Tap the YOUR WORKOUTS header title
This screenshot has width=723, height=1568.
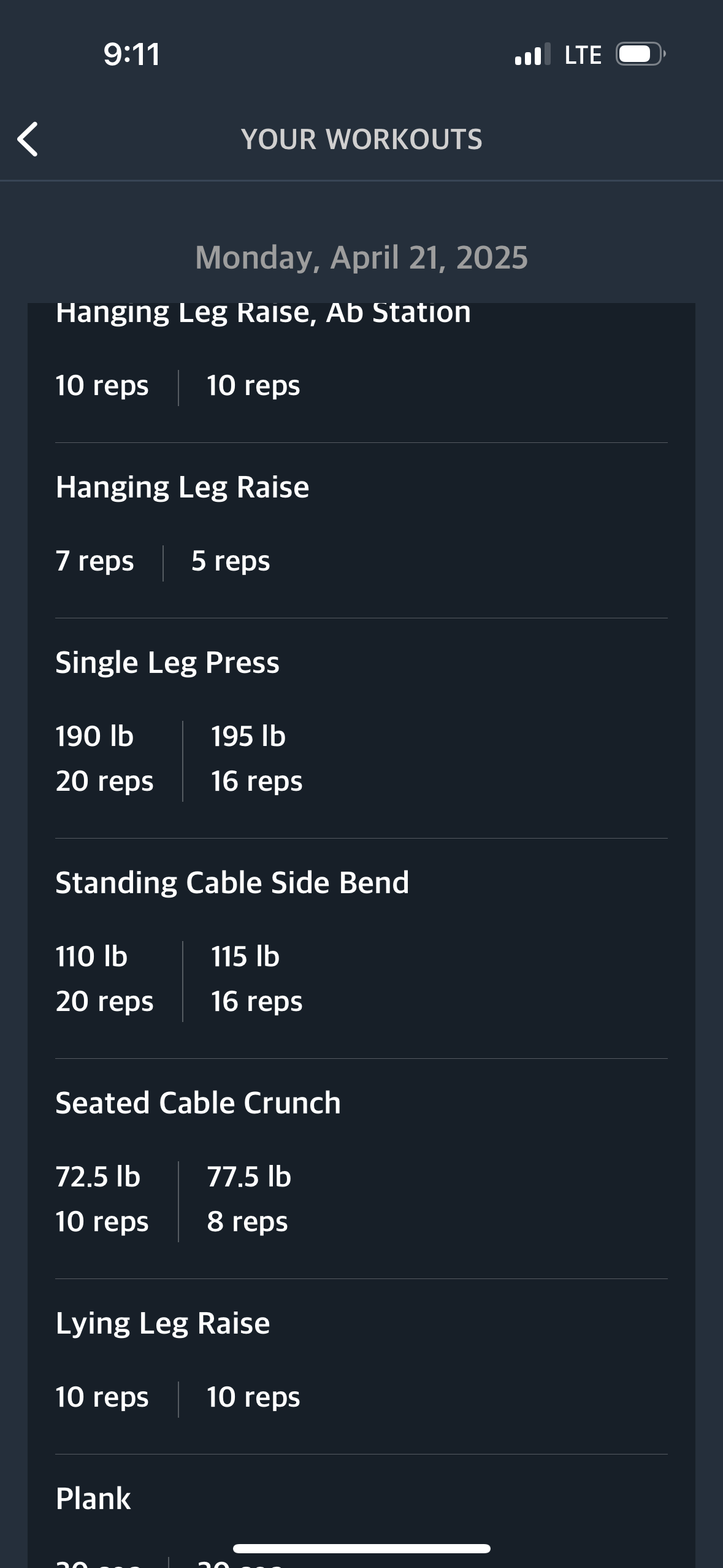click(362, 139)
